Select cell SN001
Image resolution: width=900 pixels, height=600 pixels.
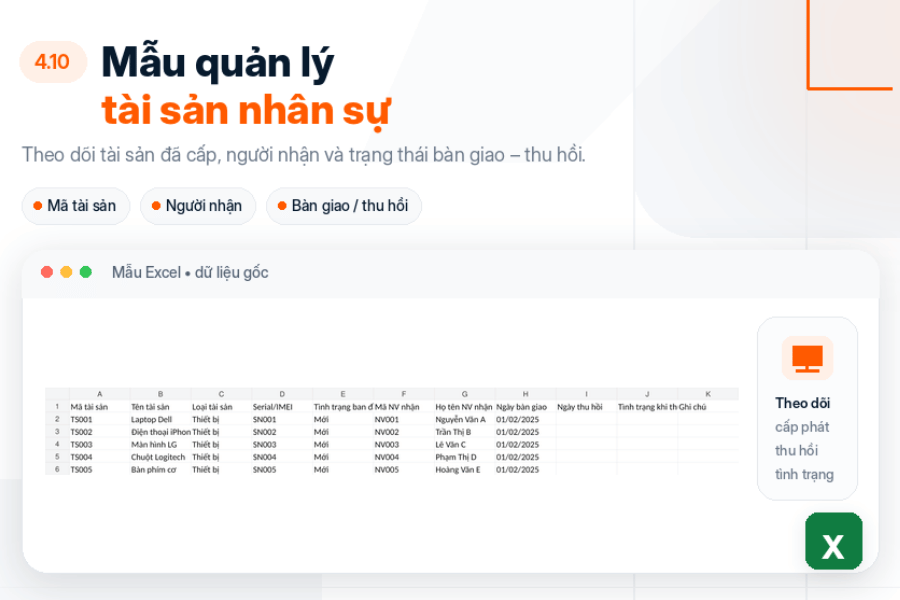[x=282, y=419]
